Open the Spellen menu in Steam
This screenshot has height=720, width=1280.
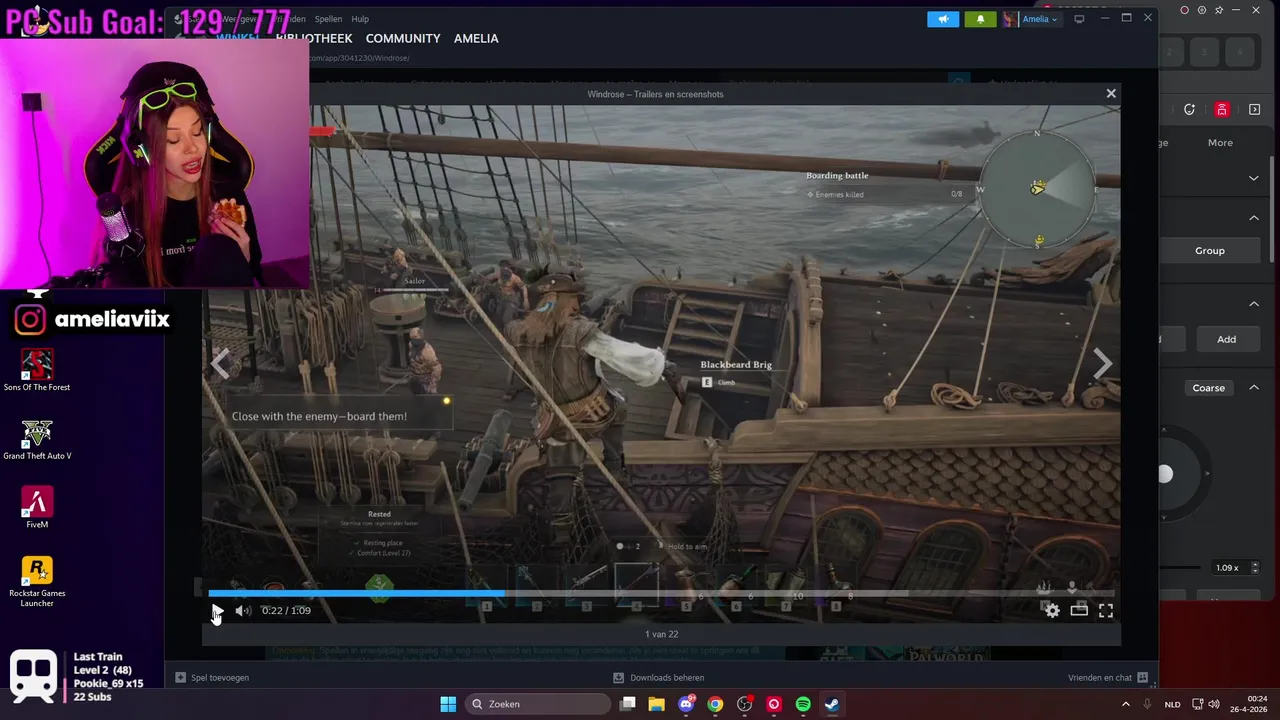click(x=328, y=19)
